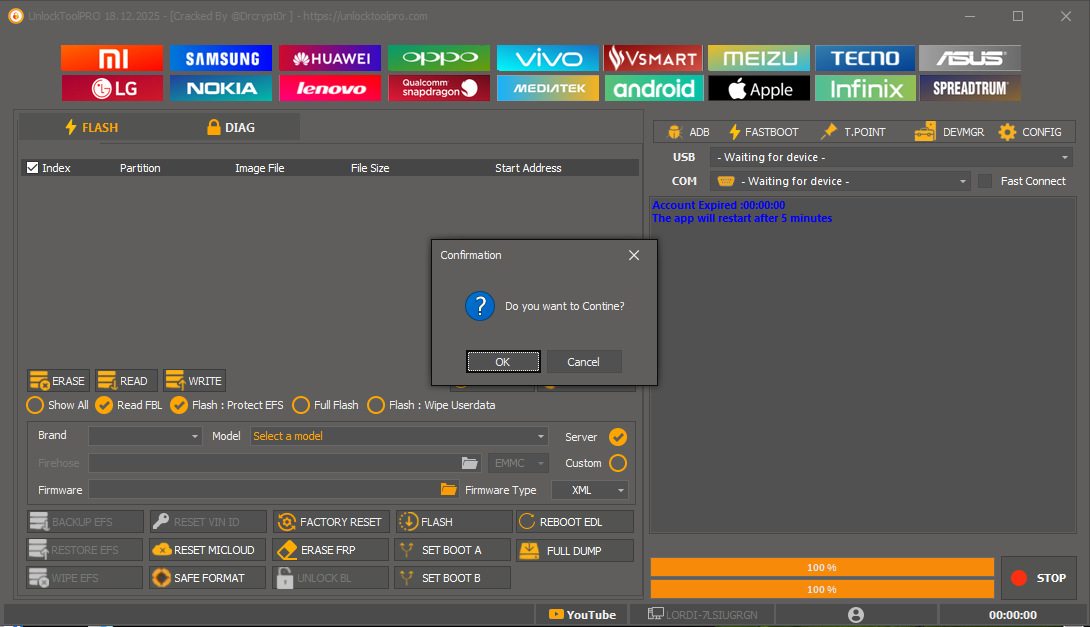Select the Vsmart brand logo
Screen dimensions: 1090x627
pos(653,58)
